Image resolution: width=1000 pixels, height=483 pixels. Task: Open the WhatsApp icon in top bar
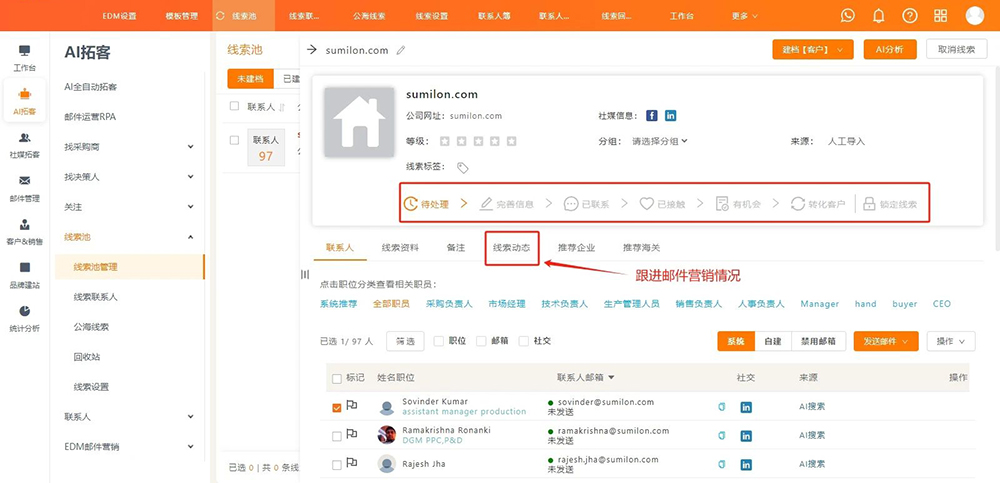pos(847,15)
